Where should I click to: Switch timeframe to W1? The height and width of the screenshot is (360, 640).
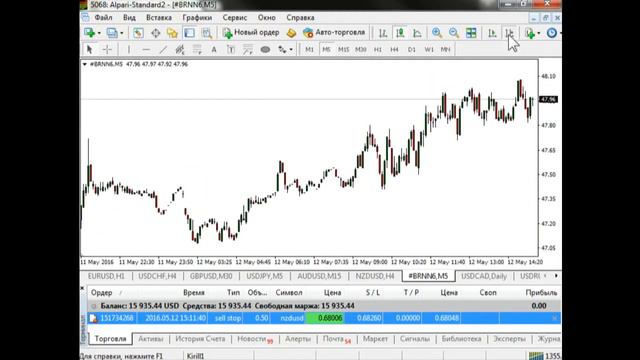coord(429,49)
